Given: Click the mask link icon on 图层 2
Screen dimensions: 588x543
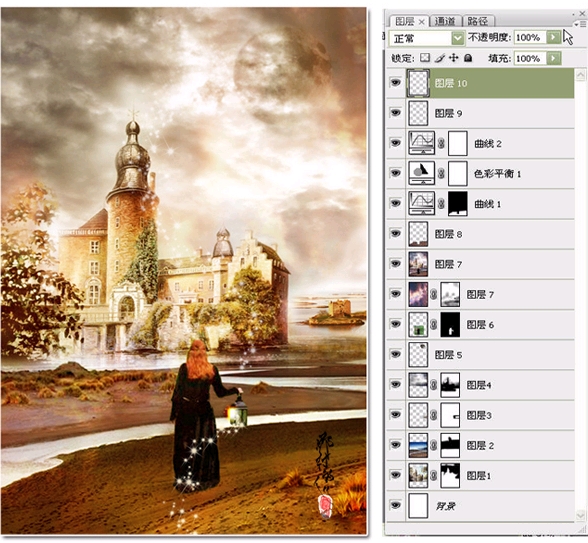Looking at the screenshot, I should [434, 445].
